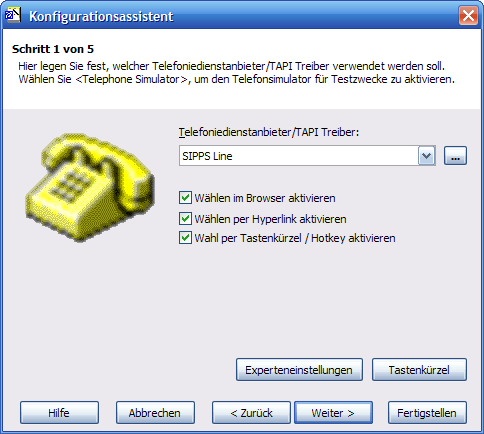Image resolution: width=484 pixels, height=434 pixels.
Task: Click the yellow telephone illustration
Action: (90, 187)
